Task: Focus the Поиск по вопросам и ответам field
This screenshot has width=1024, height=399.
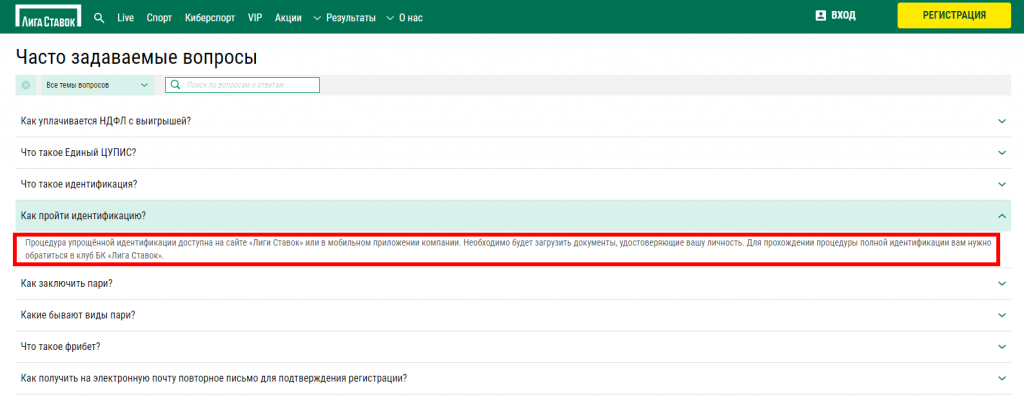Action: (x=242, y=85)
